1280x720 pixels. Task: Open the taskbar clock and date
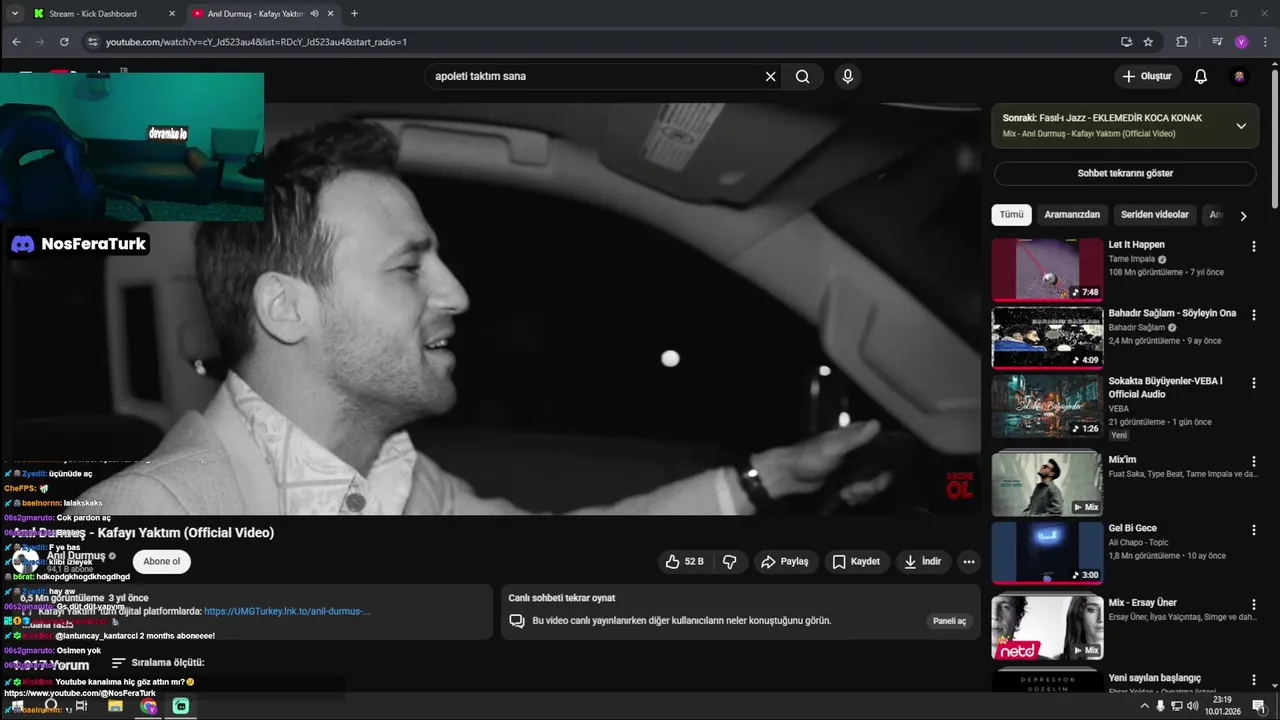point(1221,706)
